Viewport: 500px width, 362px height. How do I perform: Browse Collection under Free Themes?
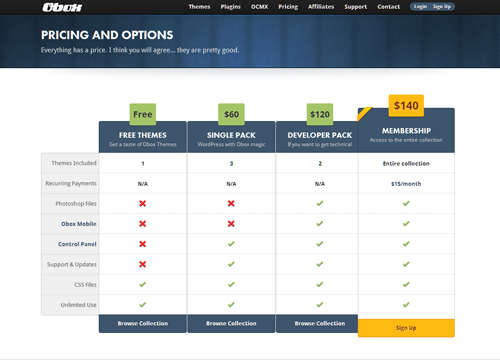pos(143,323)
